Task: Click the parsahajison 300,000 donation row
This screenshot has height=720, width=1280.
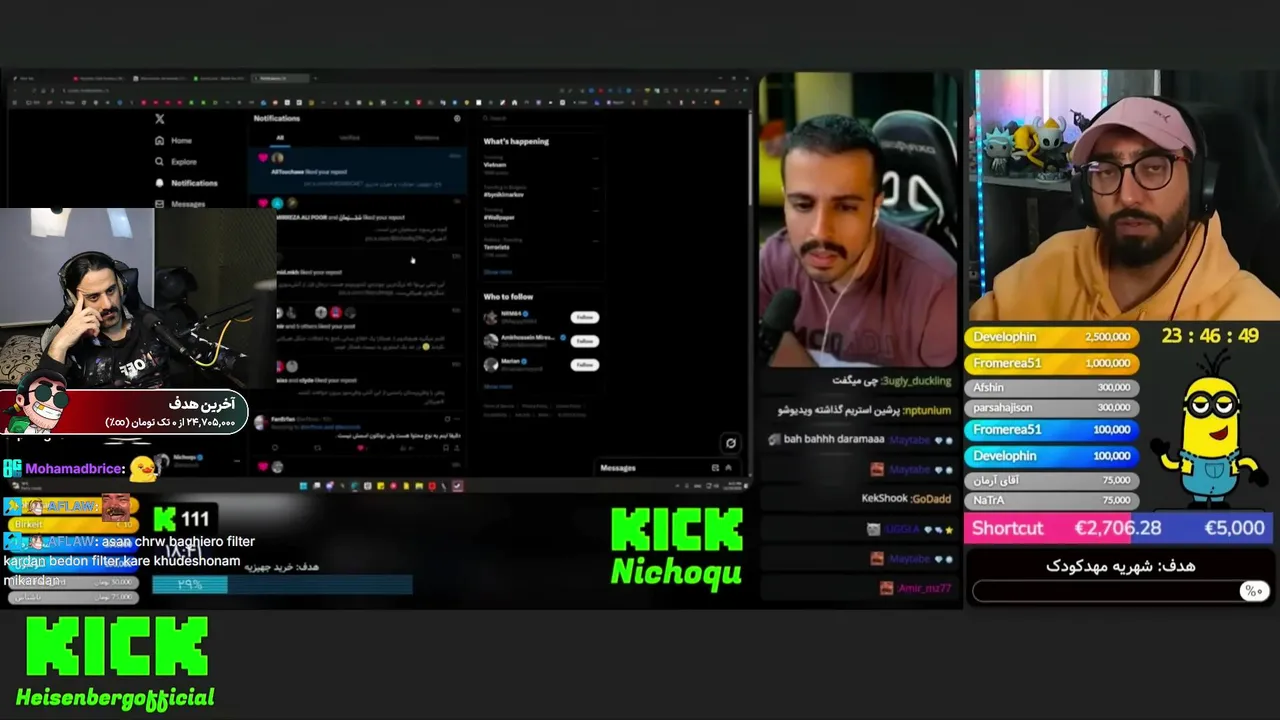Action: point(1051,408)
